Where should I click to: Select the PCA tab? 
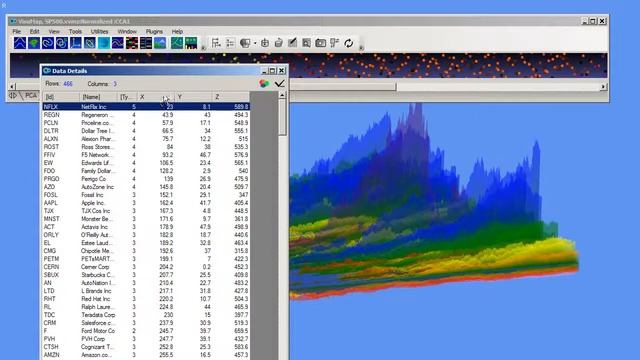(31, 96)
